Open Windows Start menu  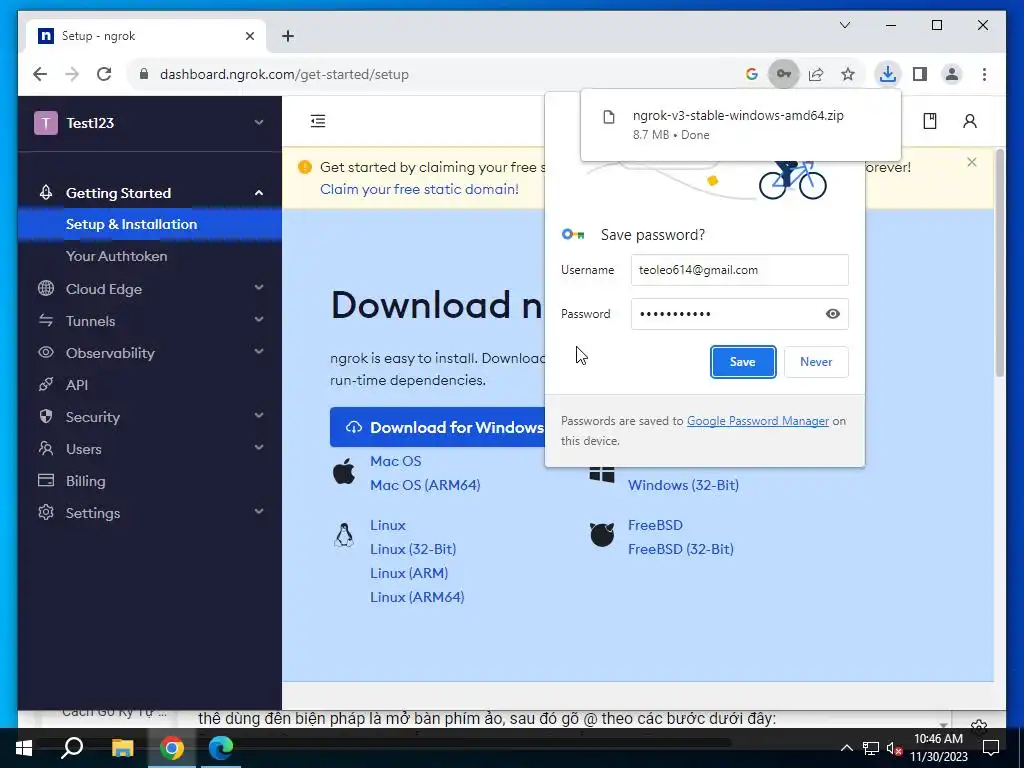(x=24, y=748)
